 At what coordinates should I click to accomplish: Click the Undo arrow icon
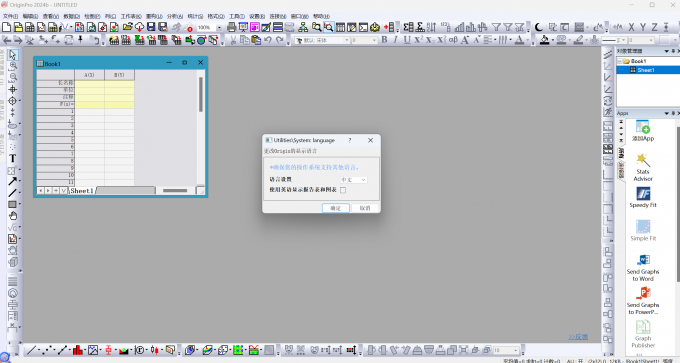point(268,40)
